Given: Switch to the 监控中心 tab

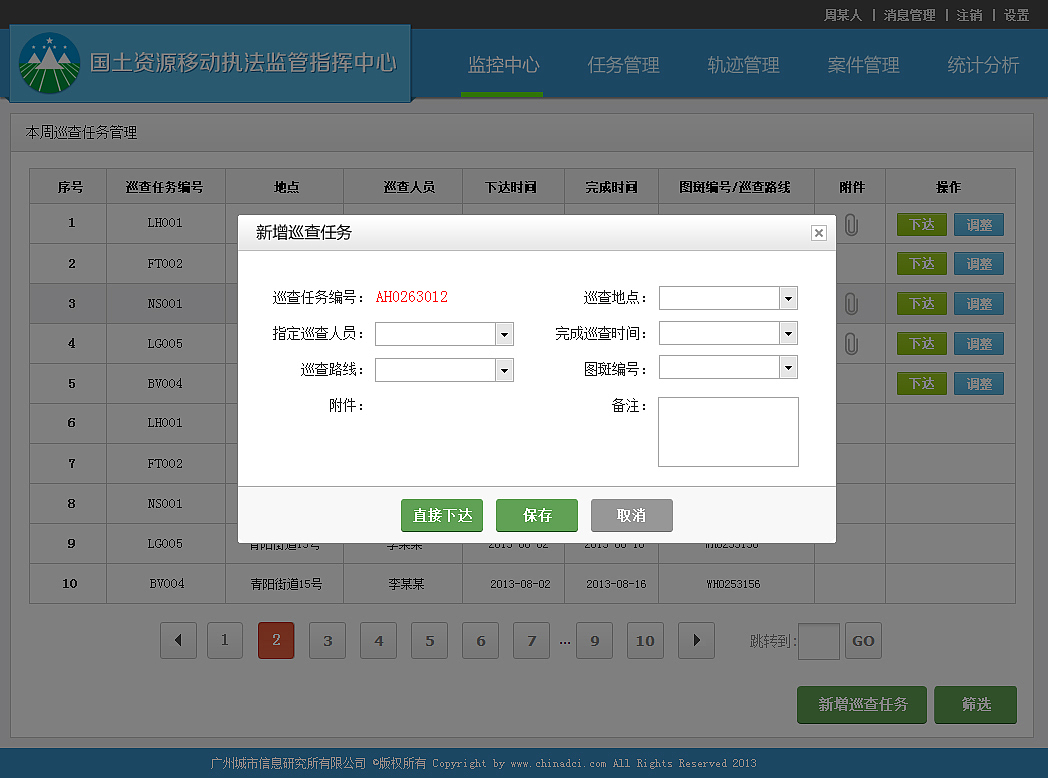Looking at the screenshot, I should pyautogui.click(x=503, y=65).
